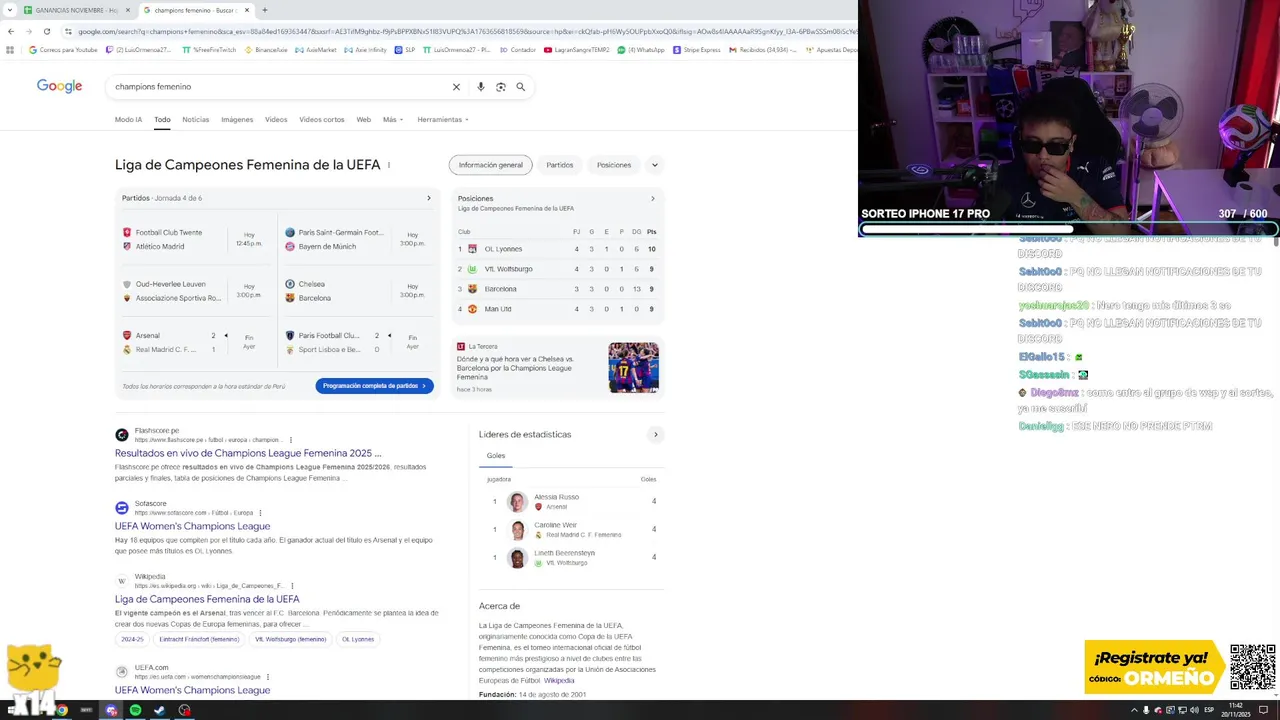
Task: Open Flashscore Resultados en vivo link
Action: pyautogui.click(x=248, y=453)
